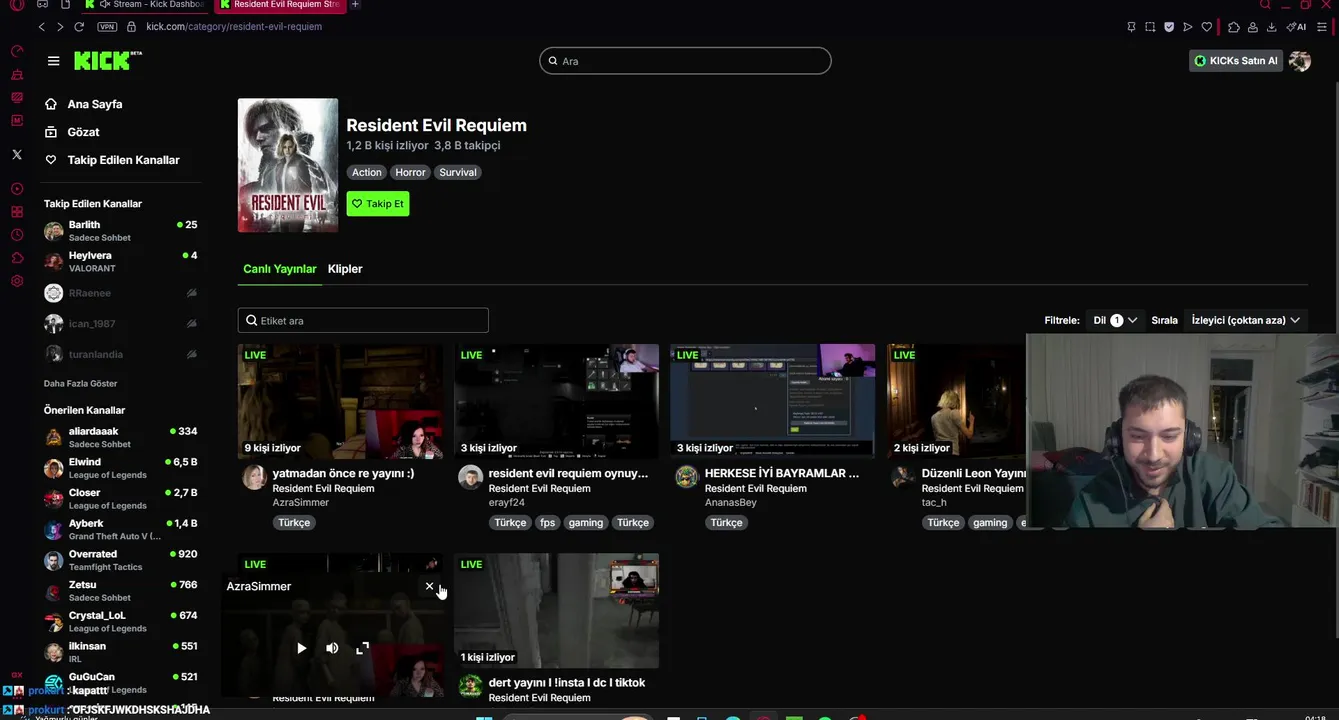Open stream title 'yatmadan önce re yayını :)'

pos(343,473)
